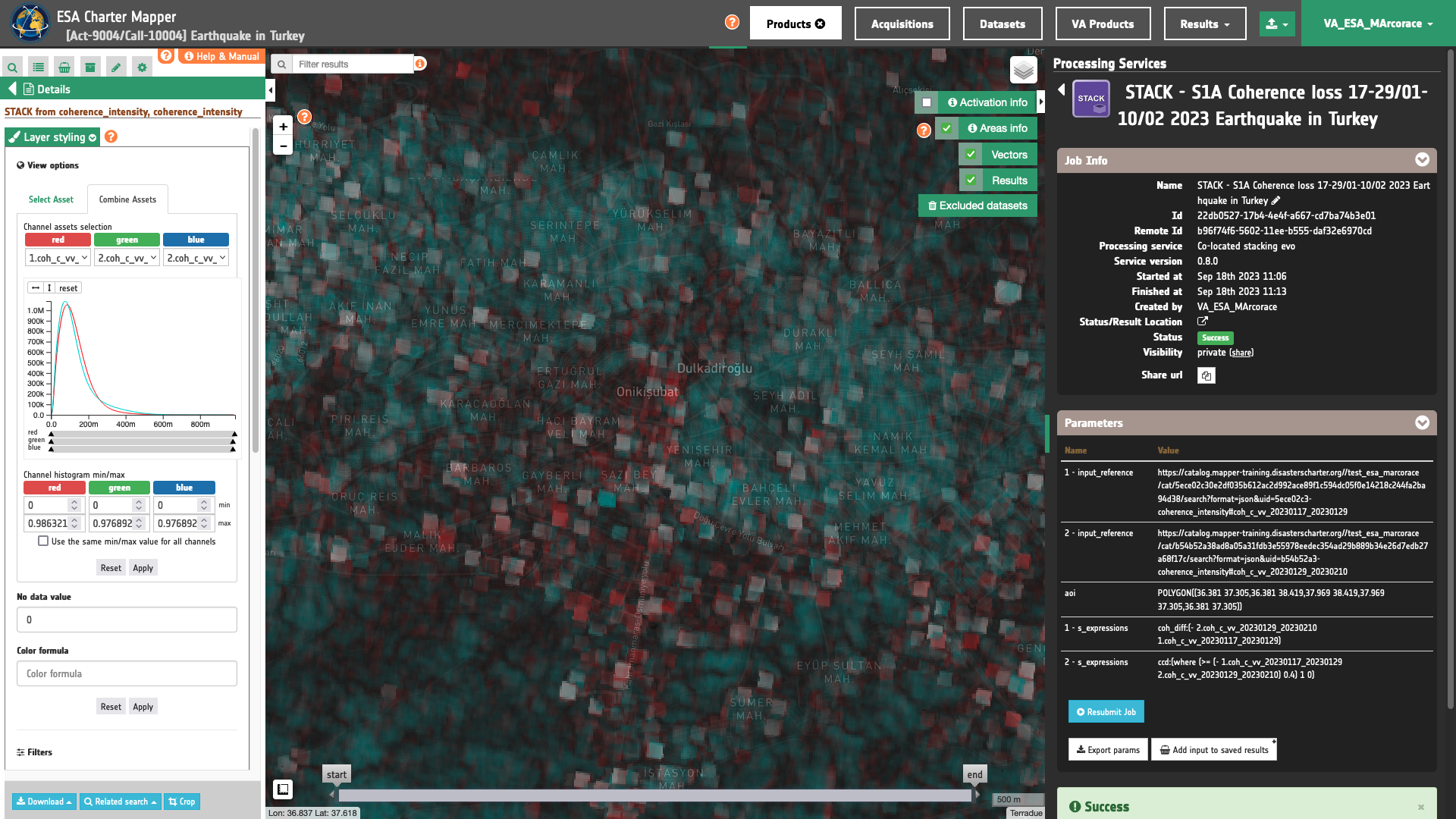Screen dimensions: 1456x819
Task: Open the help bubble left of Help & Manual
Action: pos(166,55)
